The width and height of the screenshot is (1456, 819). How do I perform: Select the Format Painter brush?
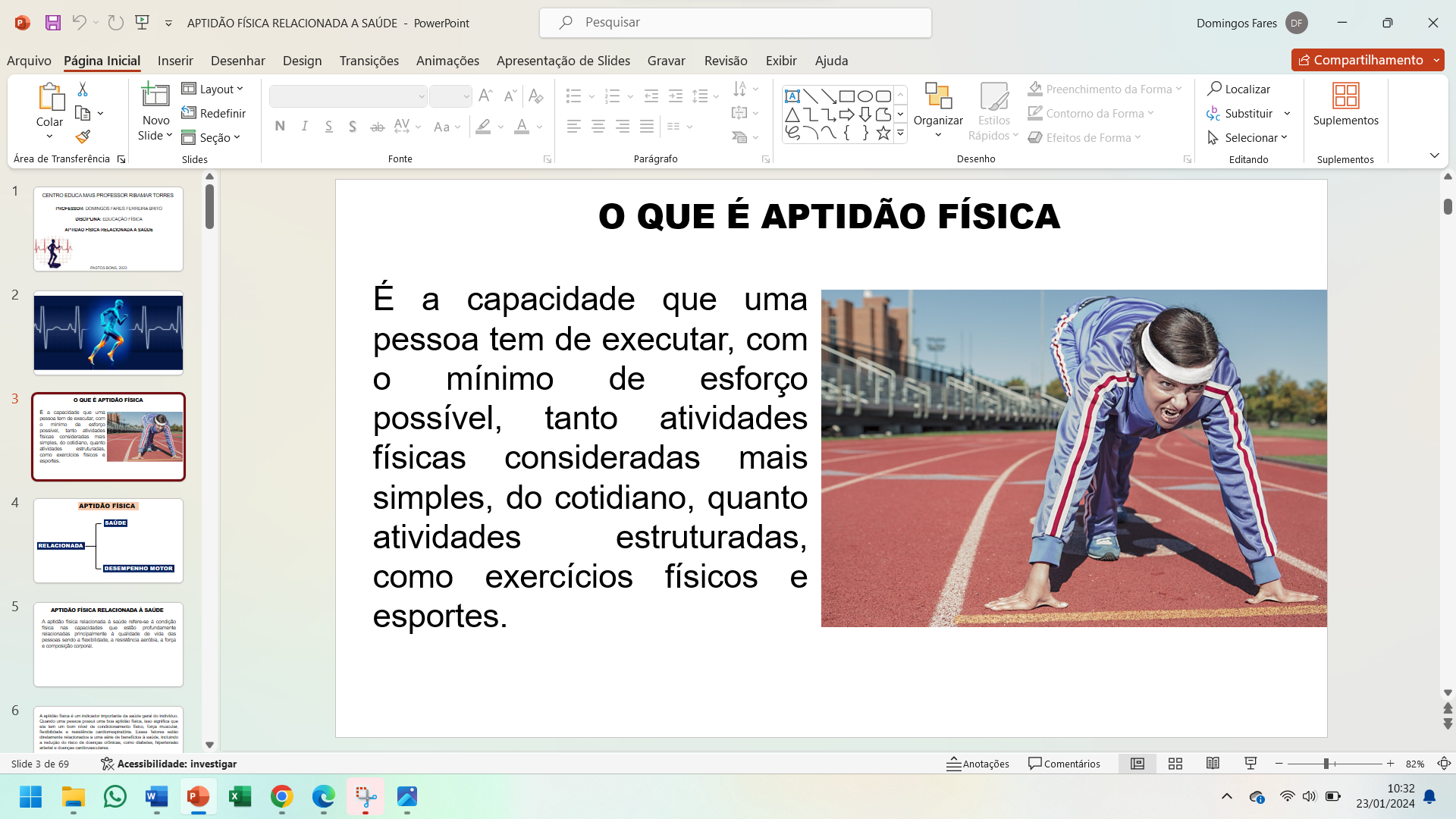coord(83,137)
